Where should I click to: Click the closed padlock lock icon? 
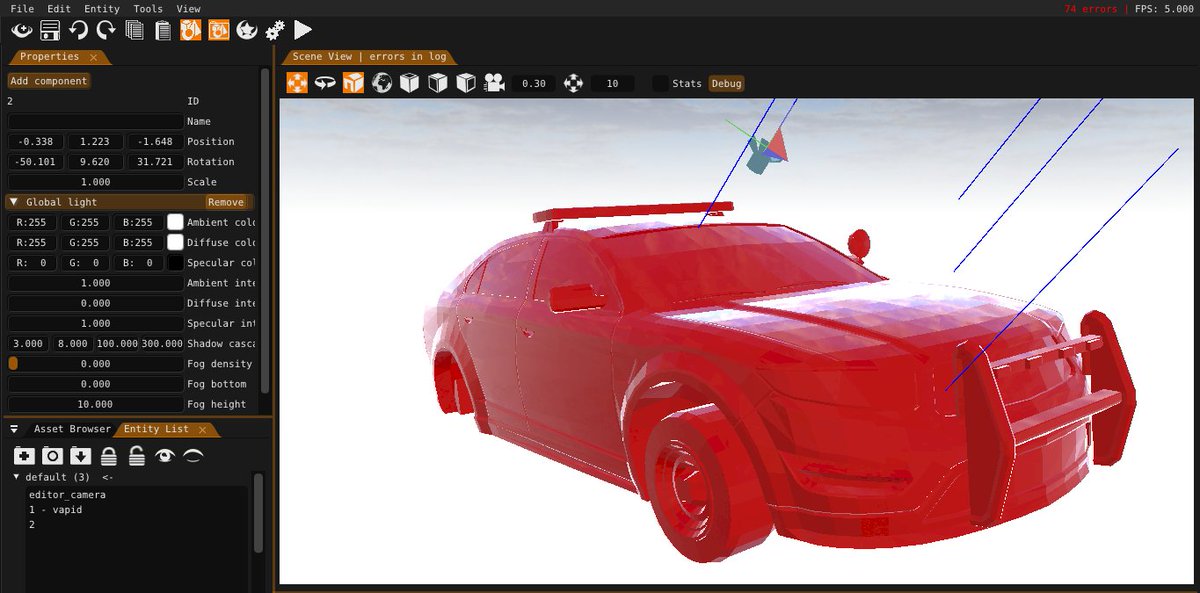click(109, 456)
